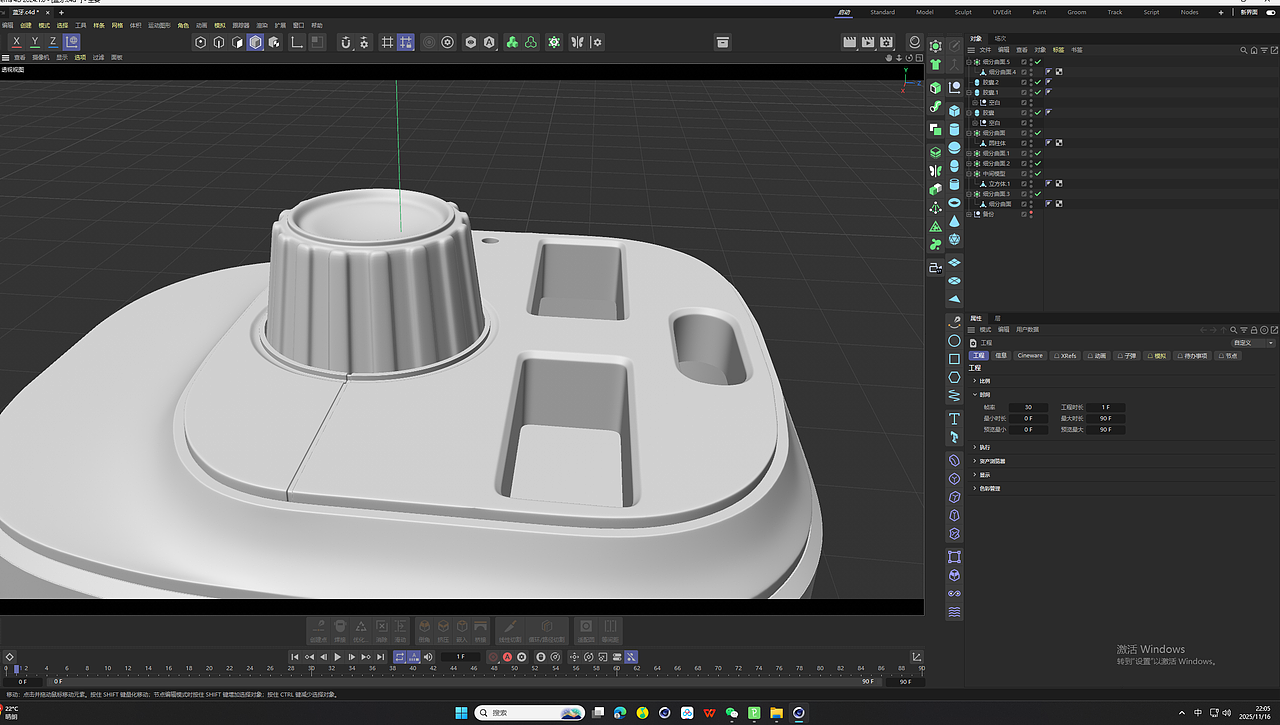The image size is (1280, 725).
Task: Click the autokey 'A' button in the timeline
Action: tap(507, 657)
